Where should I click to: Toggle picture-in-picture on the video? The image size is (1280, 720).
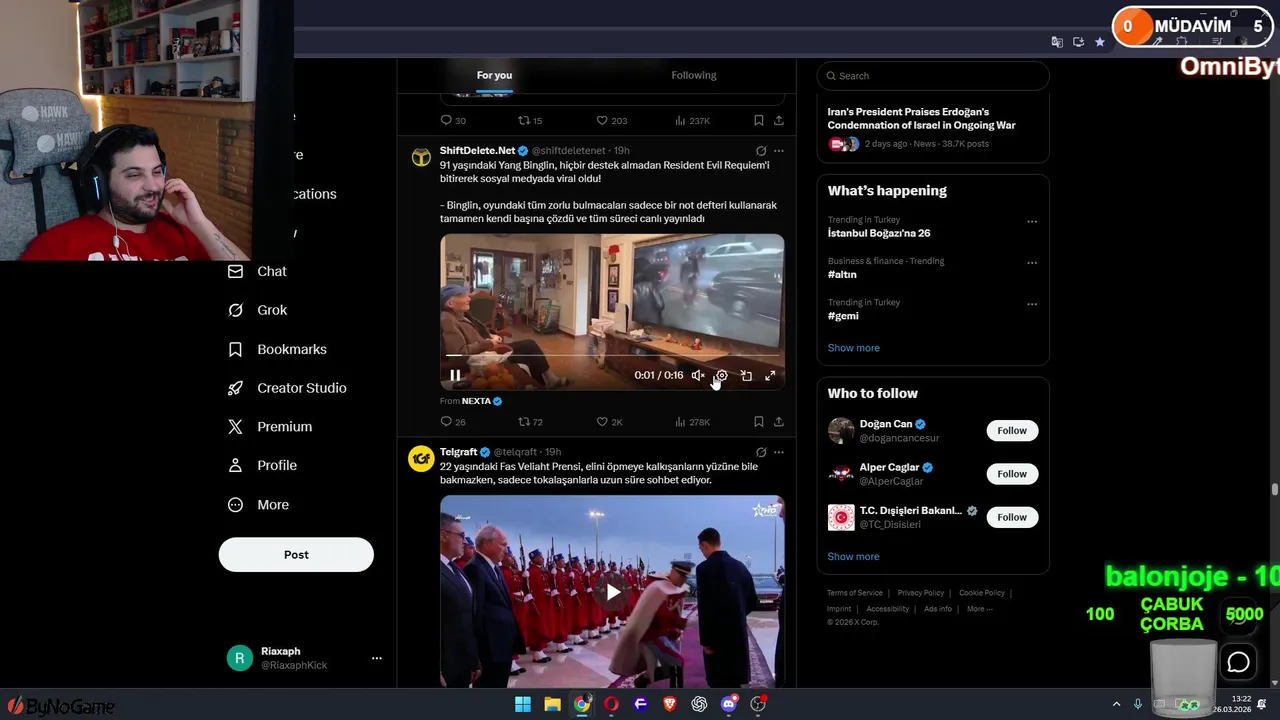(746, 376)
